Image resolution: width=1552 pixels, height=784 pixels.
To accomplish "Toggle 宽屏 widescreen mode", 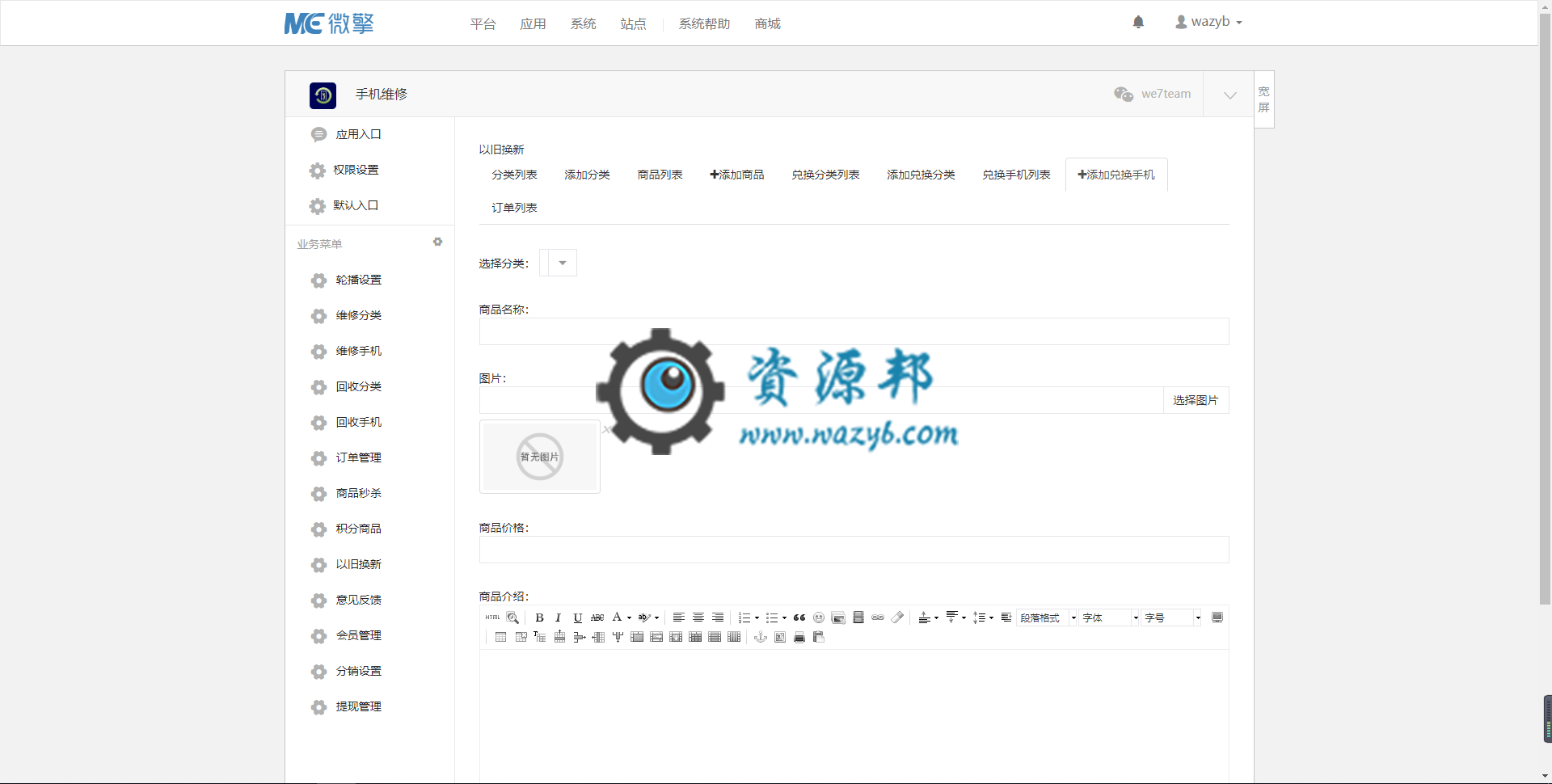I will pyautogui.click(x=1264, y=99).
